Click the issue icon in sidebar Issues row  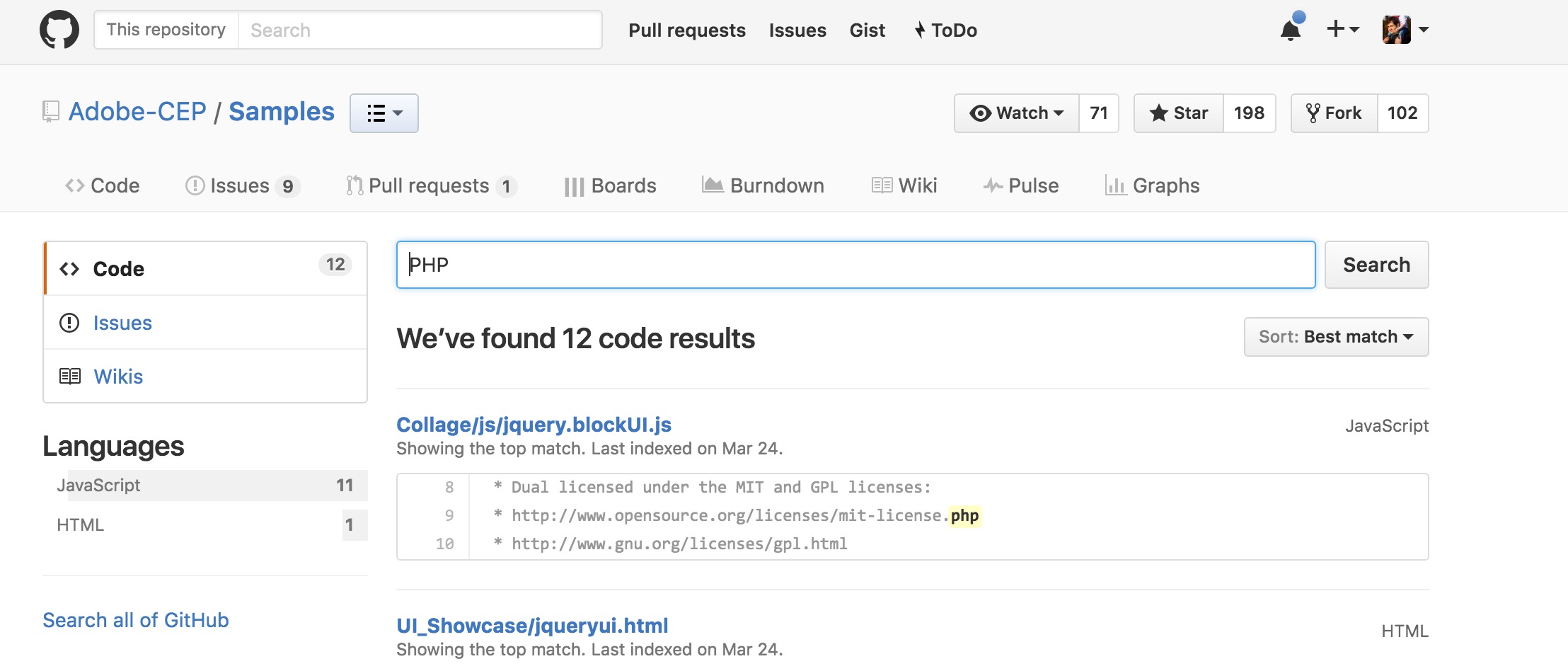(x=69, y=323)
